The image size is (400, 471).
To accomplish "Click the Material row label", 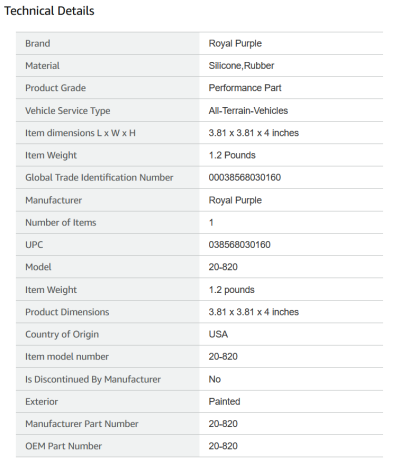I will pyautogui.click(x=42, y=66).
